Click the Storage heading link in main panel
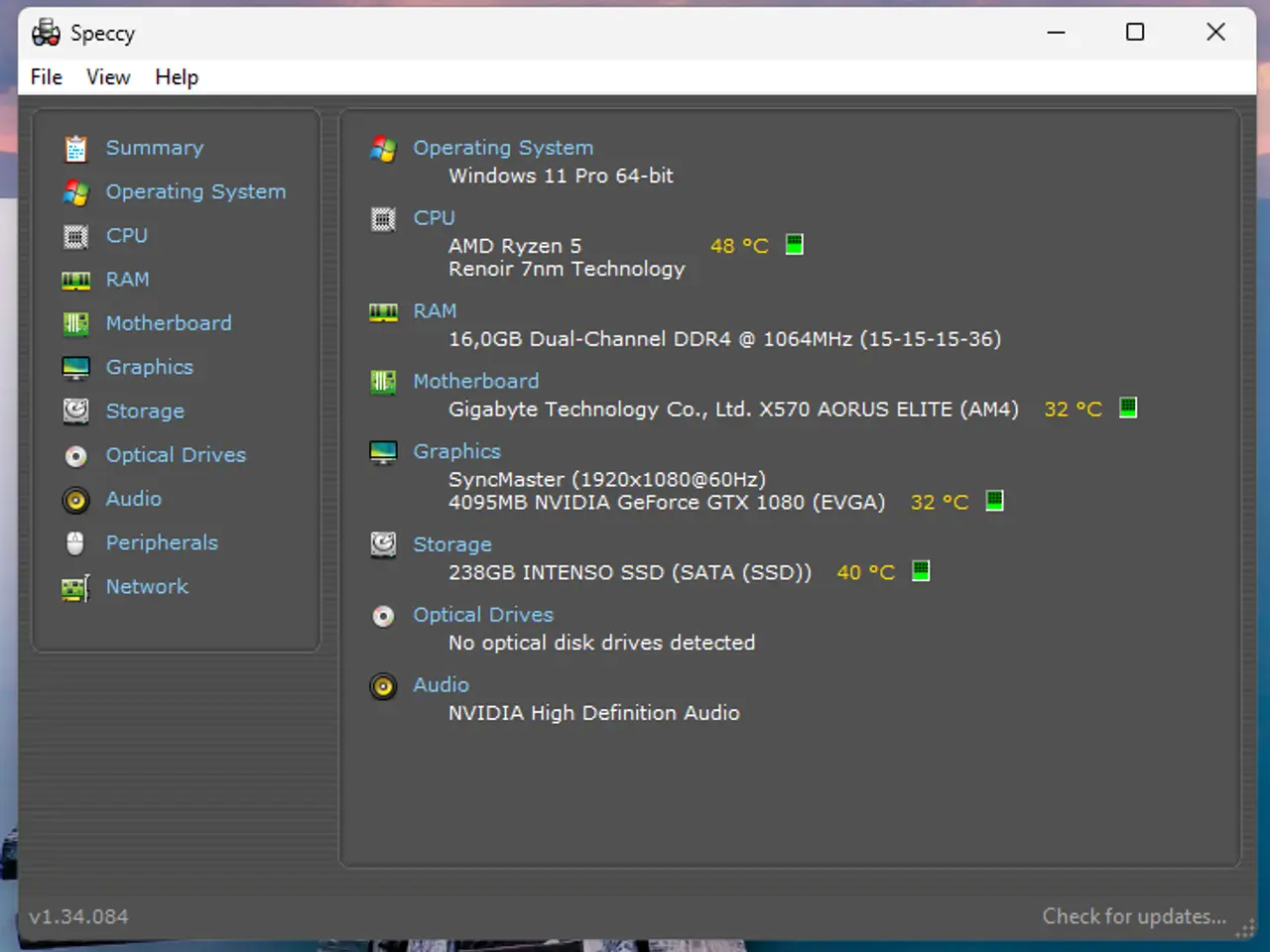 [x=452, y=544]
